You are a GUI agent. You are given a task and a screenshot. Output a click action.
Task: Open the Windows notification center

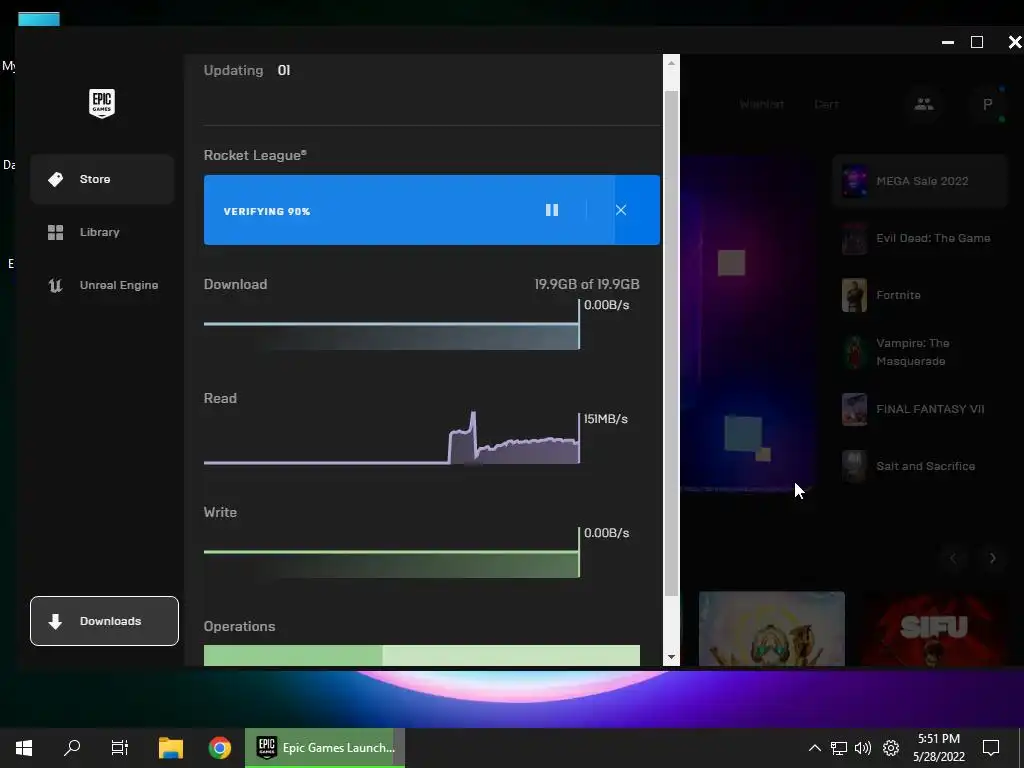[x=991, y=748]
